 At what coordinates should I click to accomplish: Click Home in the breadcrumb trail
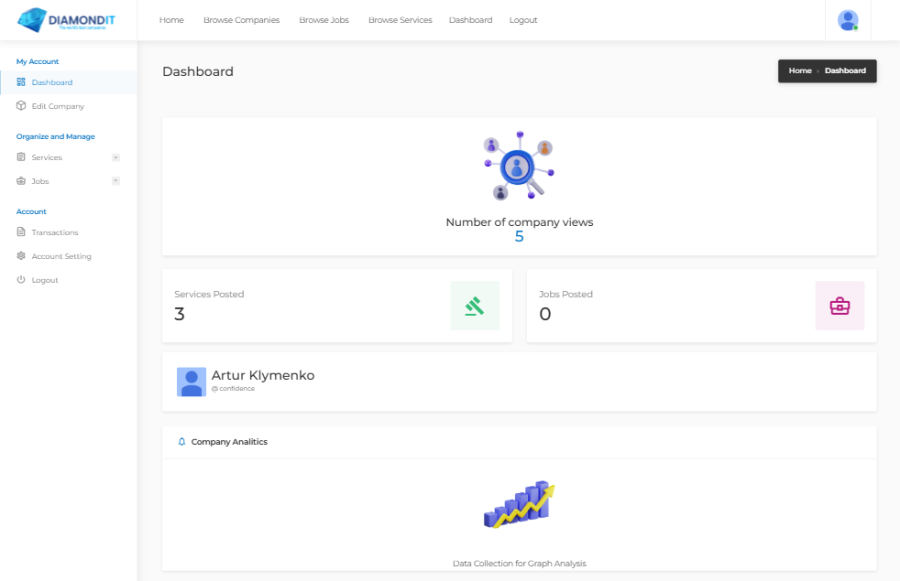(799, 70)
